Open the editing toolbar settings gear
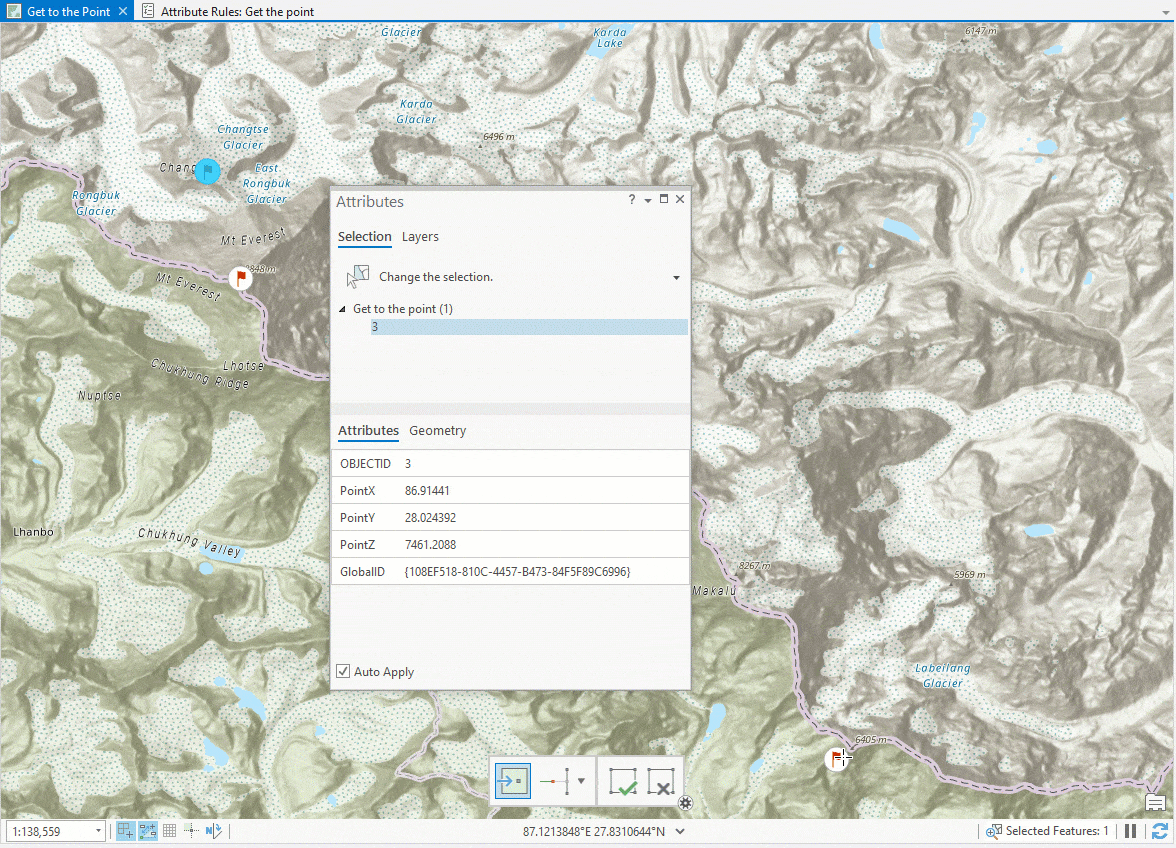This screenshot has height=848, width=1176. [686, 803]
